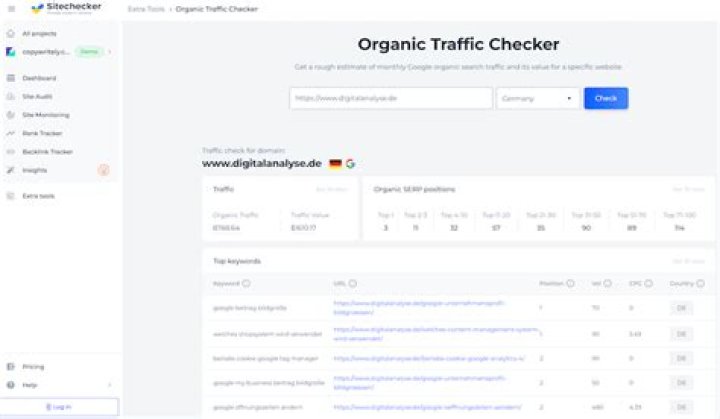Viewport: 720px width, 419px height.
Task: Open the Backlink Tracker link icon
Action: (x=11, y=152)
